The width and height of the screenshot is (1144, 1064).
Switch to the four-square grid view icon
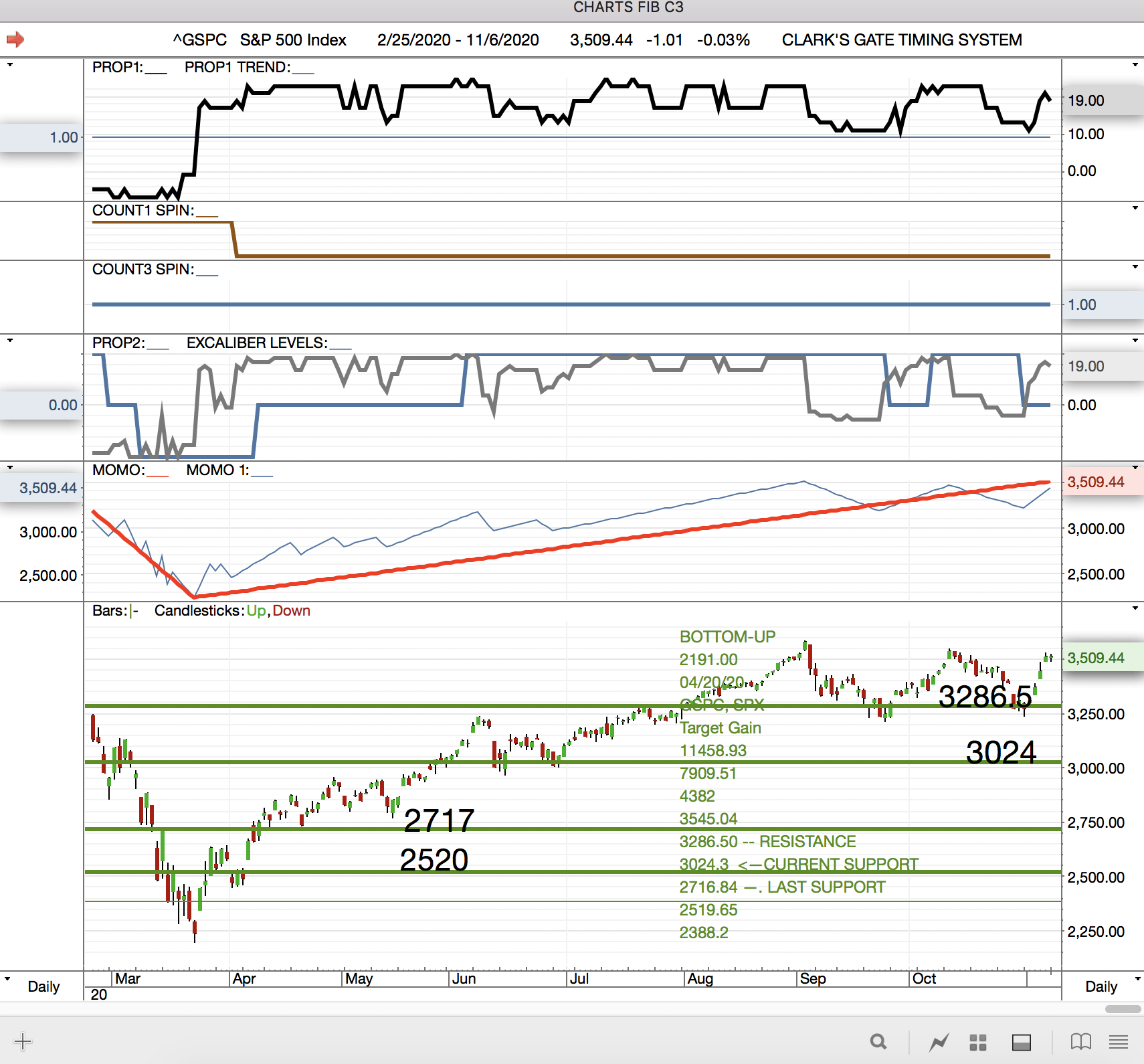(x=978, y=1042)
